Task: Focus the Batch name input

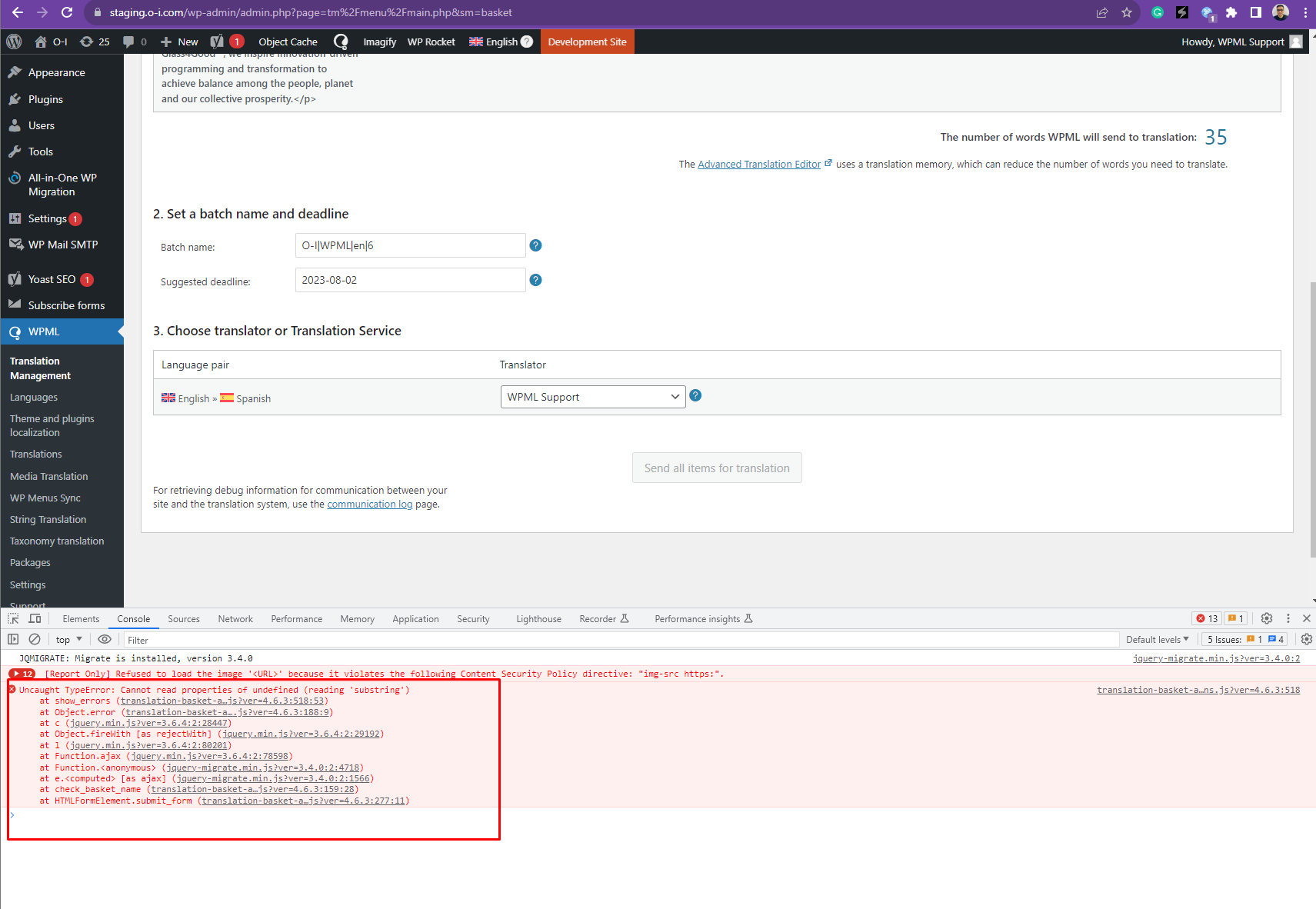Action: [410, 245]
